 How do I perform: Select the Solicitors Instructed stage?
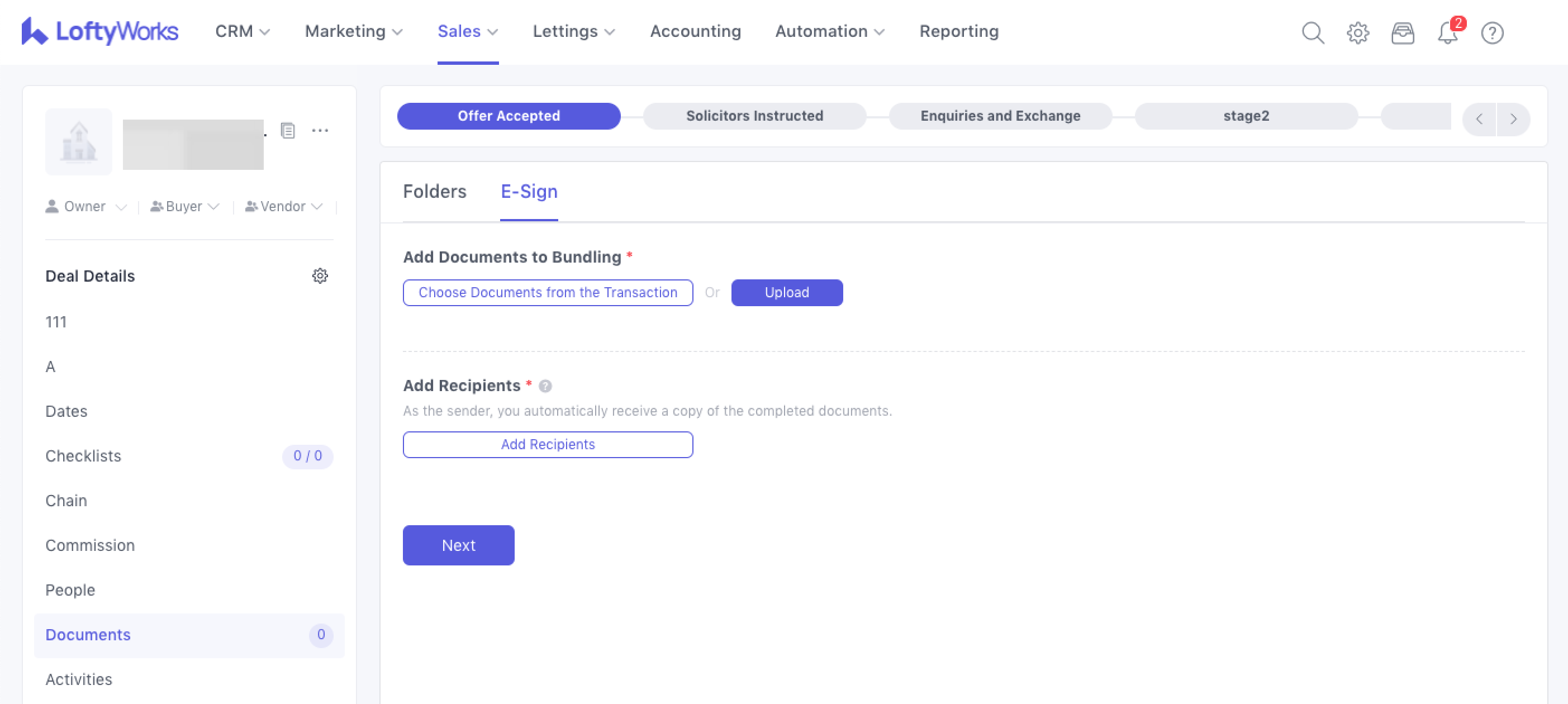[x=754, y=116]
